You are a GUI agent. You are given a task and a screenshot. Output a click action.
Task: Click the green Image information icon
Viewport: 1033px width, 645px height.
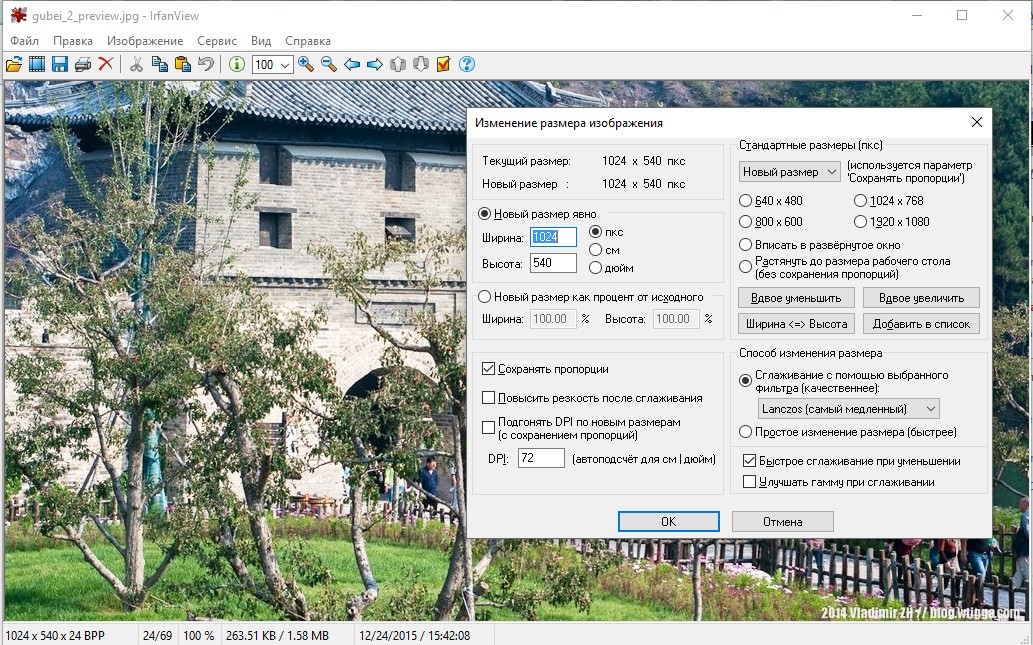(237, 64)
